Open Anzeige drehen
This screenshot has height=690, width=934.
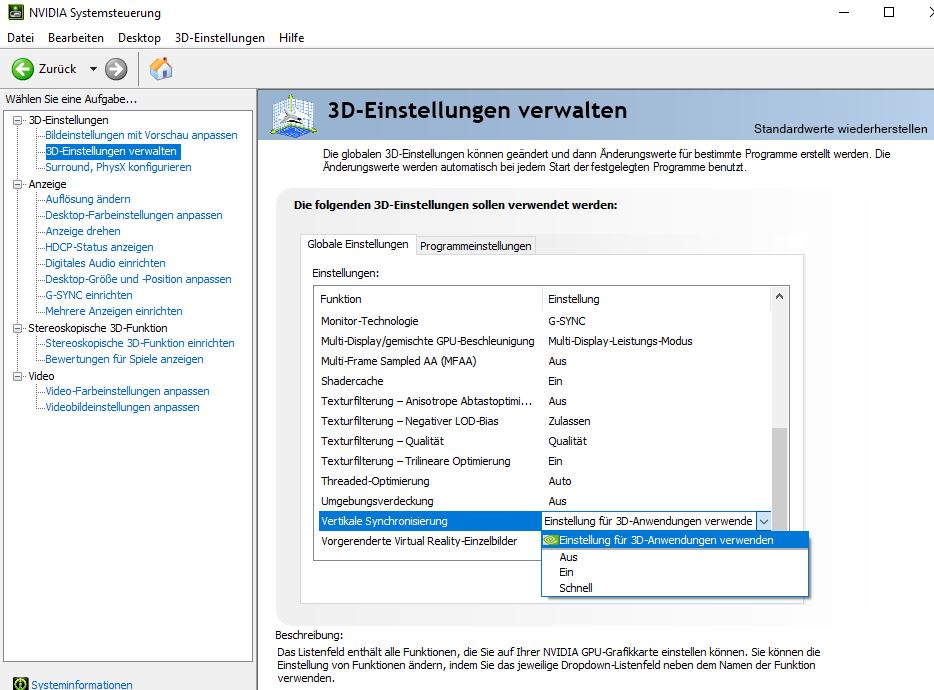83,231
